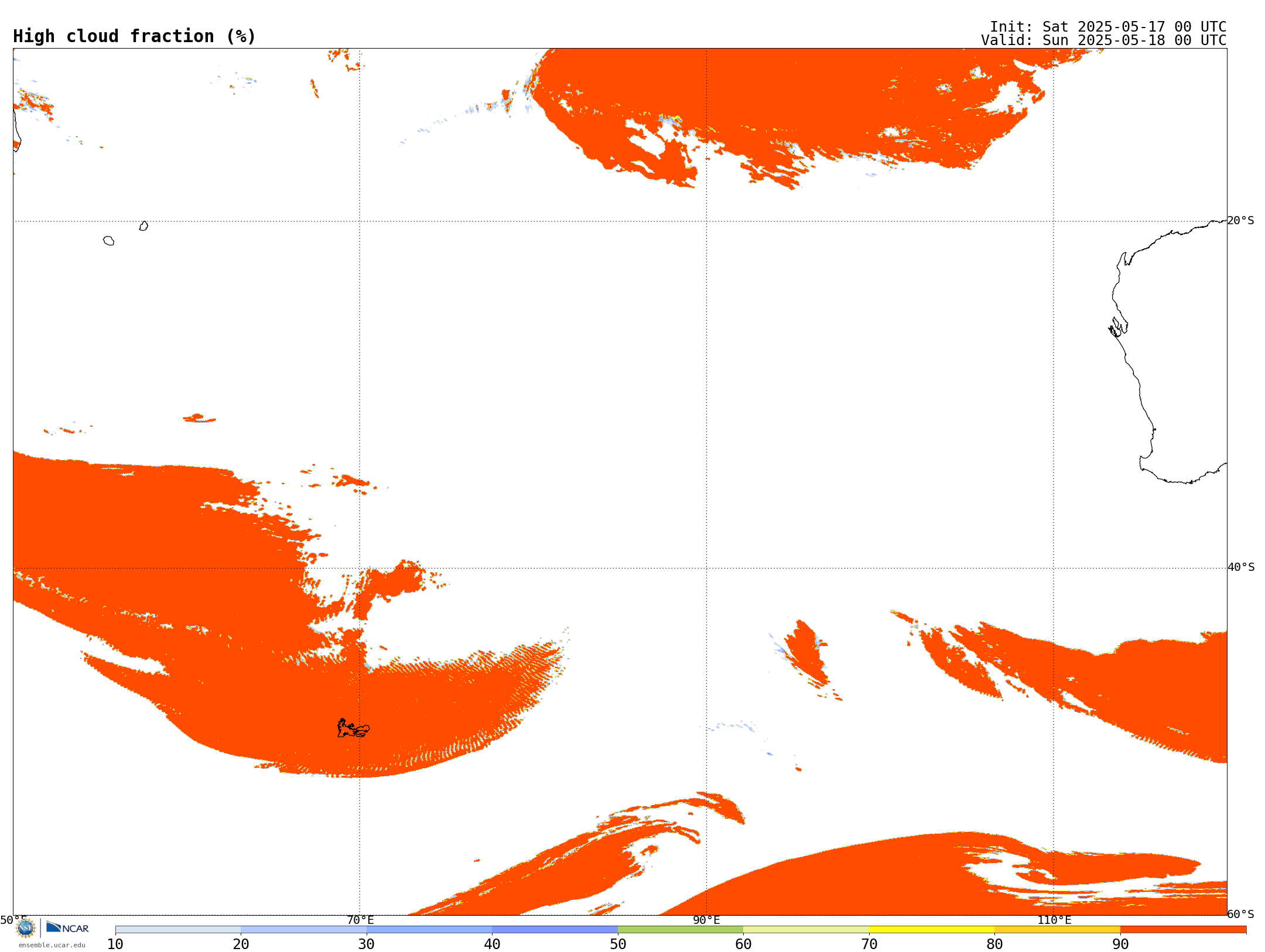Viewport: 1265px width, 952px height.
Task: Click the Réunion island outline
Action: (108, 241)
